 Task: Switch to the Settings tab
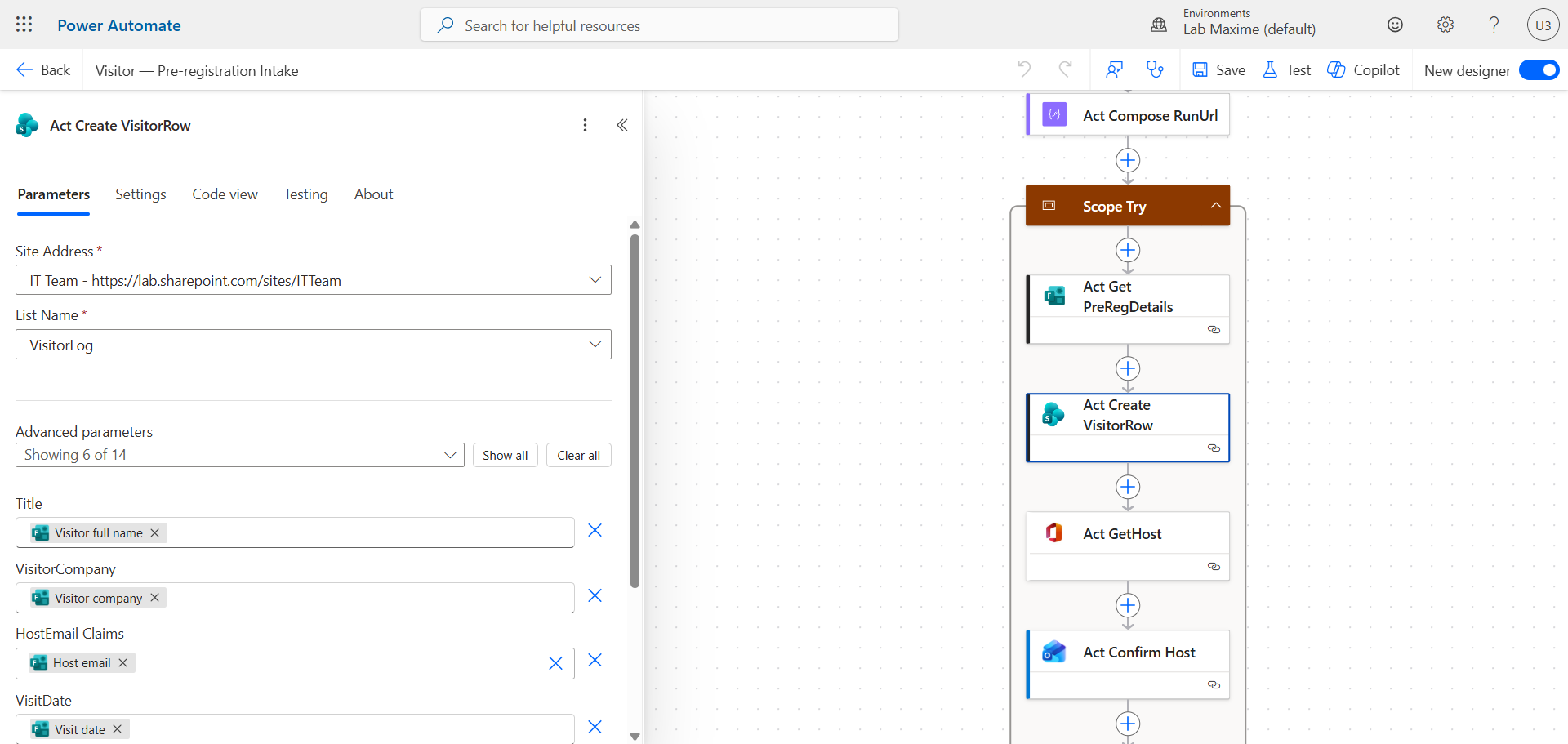tap(140, 194)
